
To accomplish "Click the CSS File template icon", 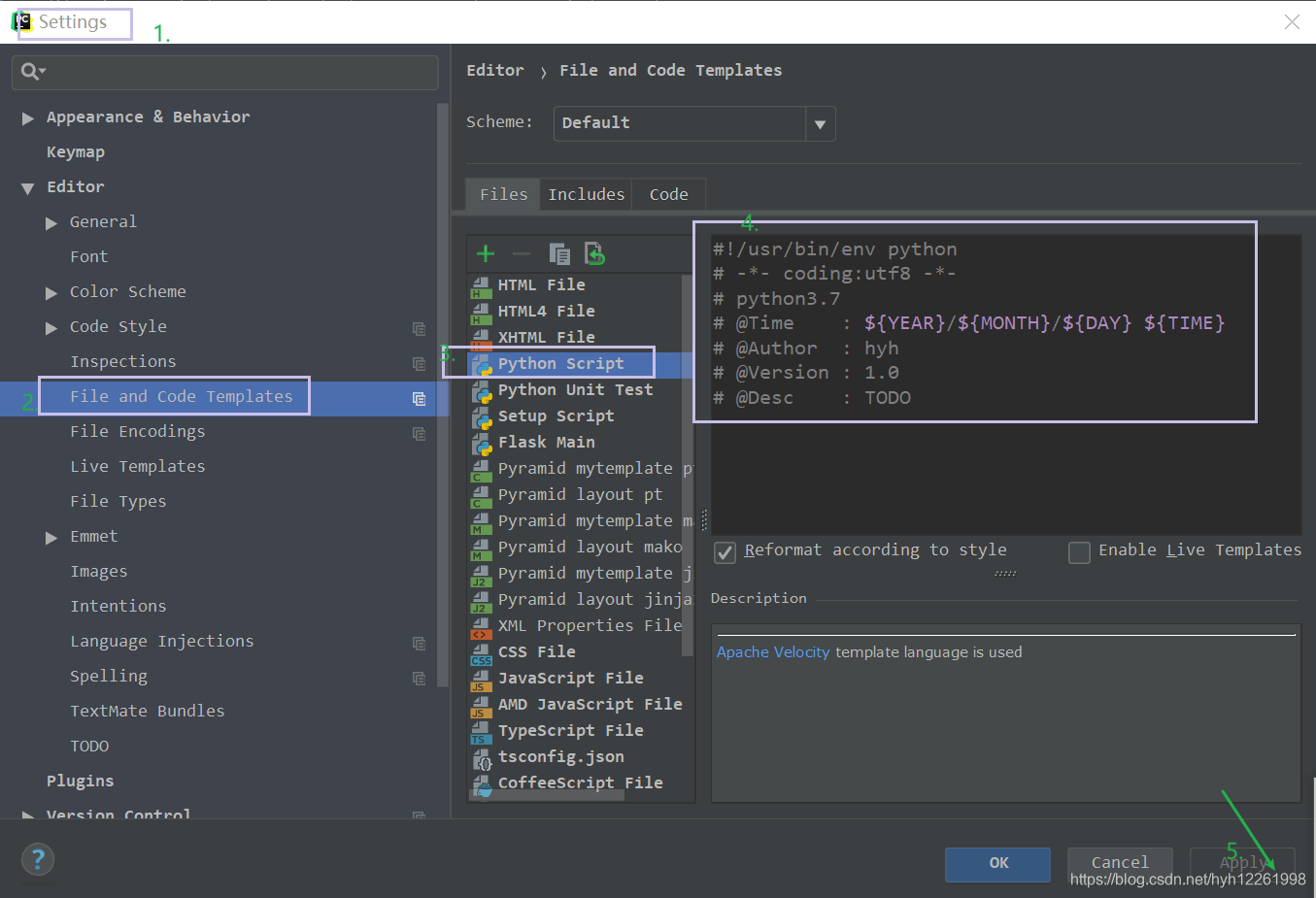I will pos(481,653).
